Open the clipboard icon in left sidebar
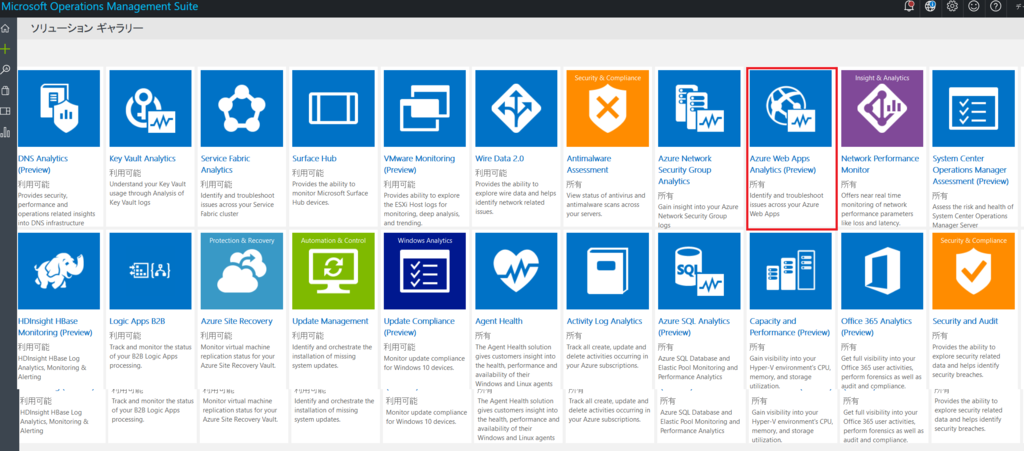Viewport: 1024px width, 451px height. point(5,90)
